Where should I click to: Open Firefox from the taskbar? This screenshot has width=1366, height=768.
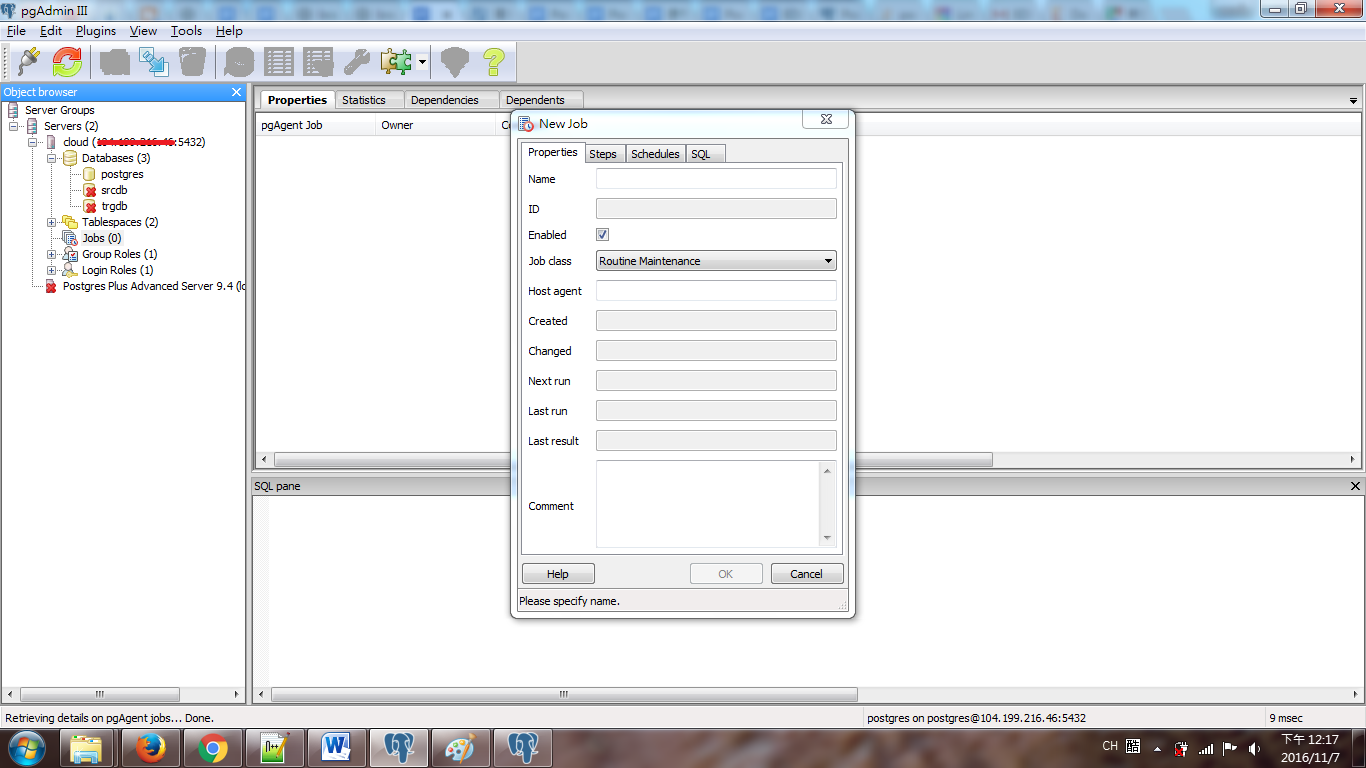tap(150, 748)
